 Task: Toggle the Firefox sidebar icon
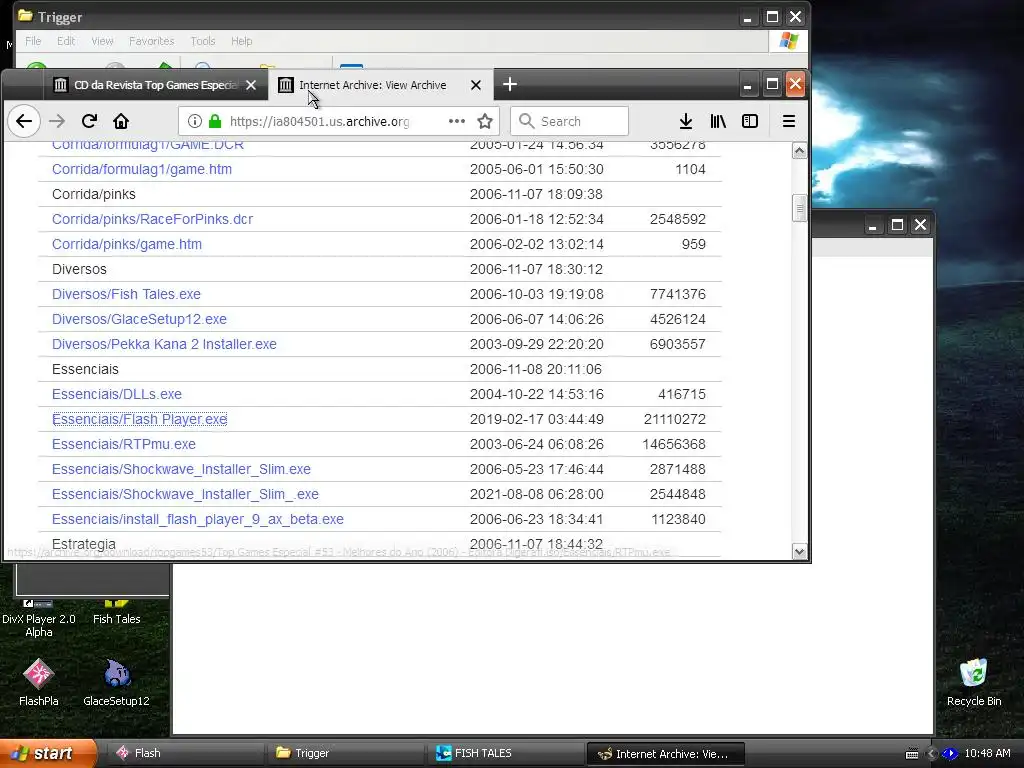(x=750, y=121)
